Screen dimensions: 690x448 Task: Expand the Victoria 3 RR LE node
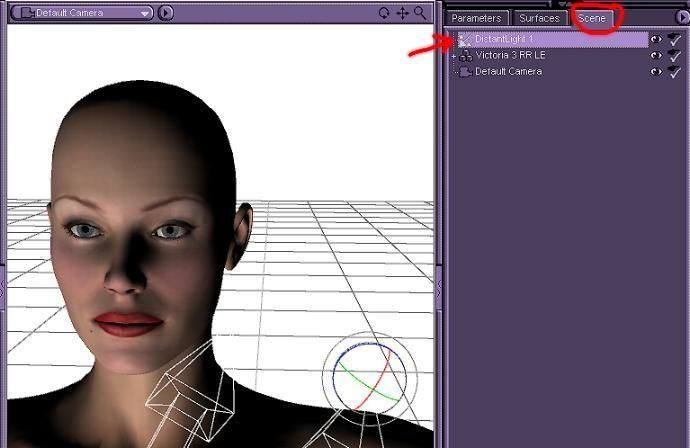pyautogui.click(x=453, y=56)
